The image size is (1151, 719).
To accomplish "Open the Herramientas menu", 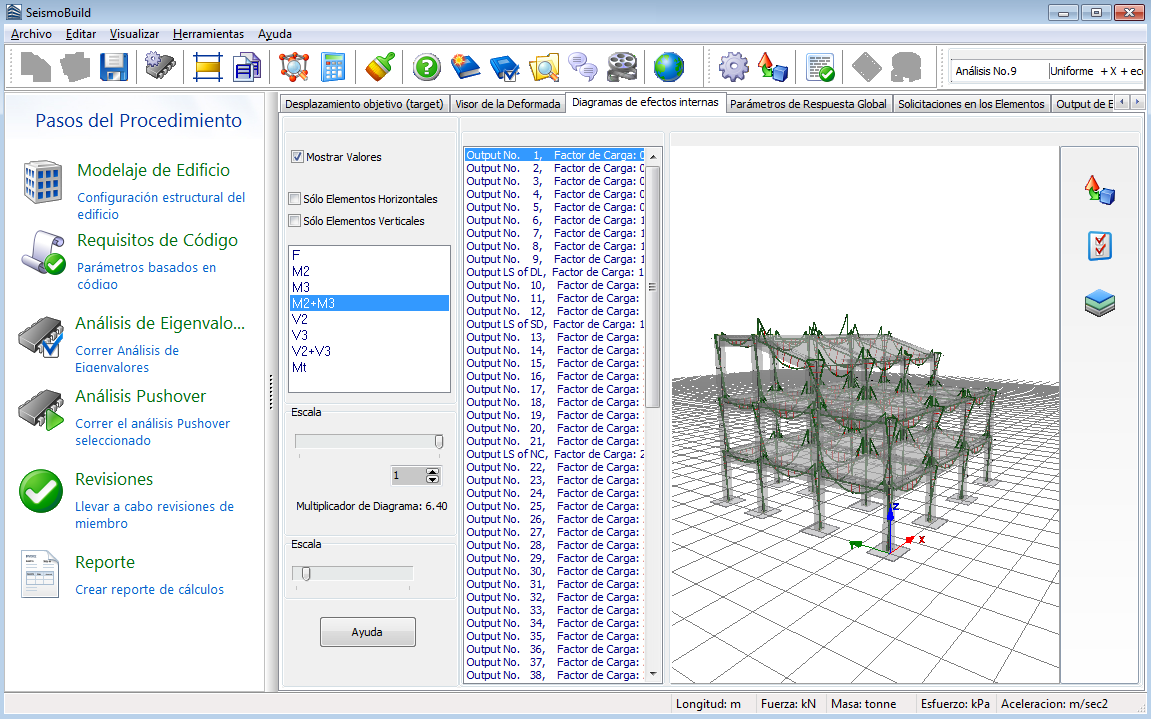I will [208, 34].
